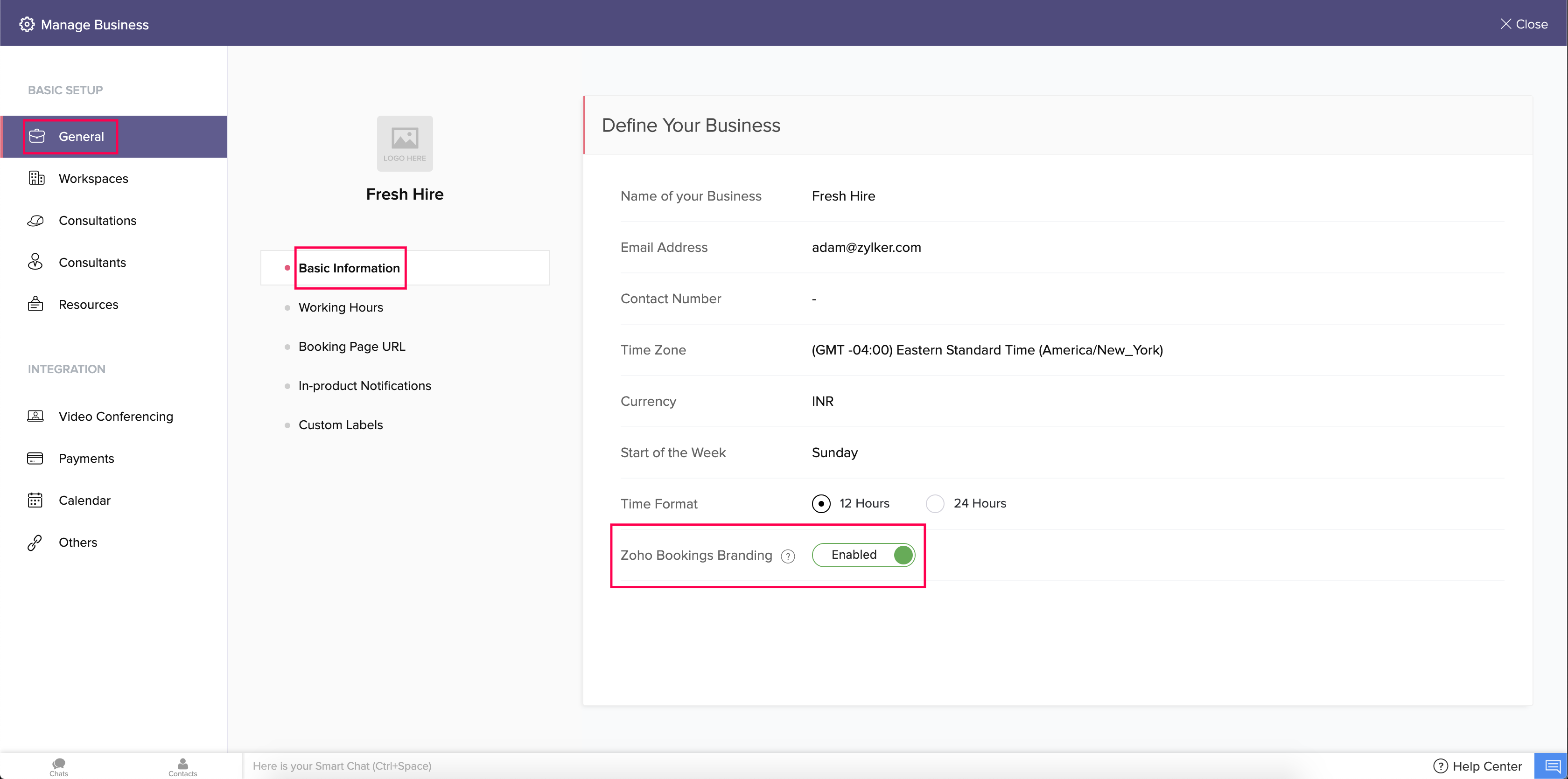Open the Chats panel icon
This screenshot has width=1568, height=779.
click(59, 766)
